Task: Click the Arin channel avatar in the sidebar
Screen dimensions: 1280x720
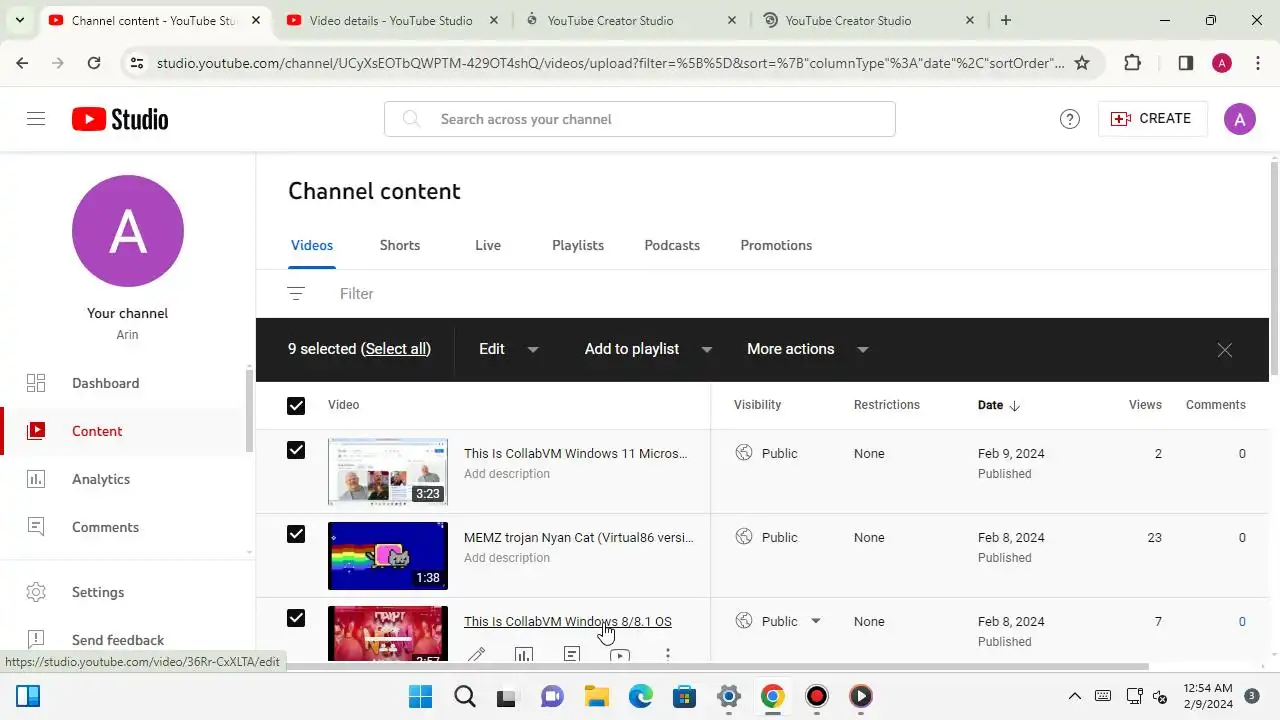Action: (128, 231)
